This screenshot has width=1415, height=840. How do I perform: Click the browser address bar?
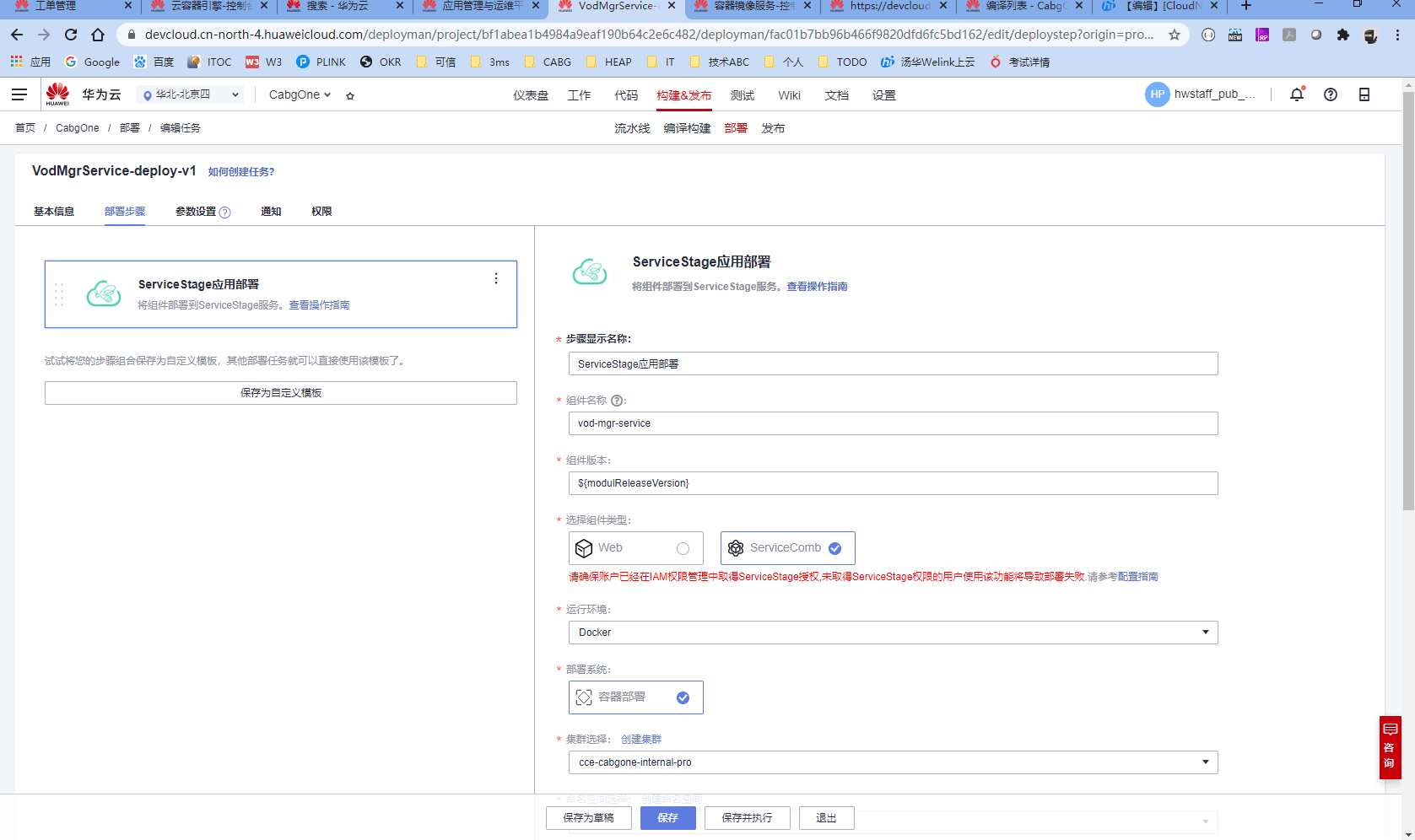(648, 35)
